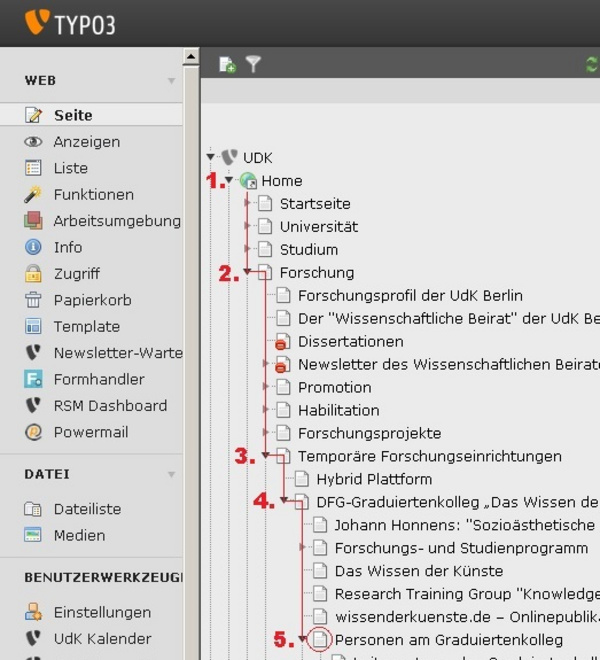Click the RSM Dashboard icon
This screenshot has width=600, height=660.
coord(33,405)
